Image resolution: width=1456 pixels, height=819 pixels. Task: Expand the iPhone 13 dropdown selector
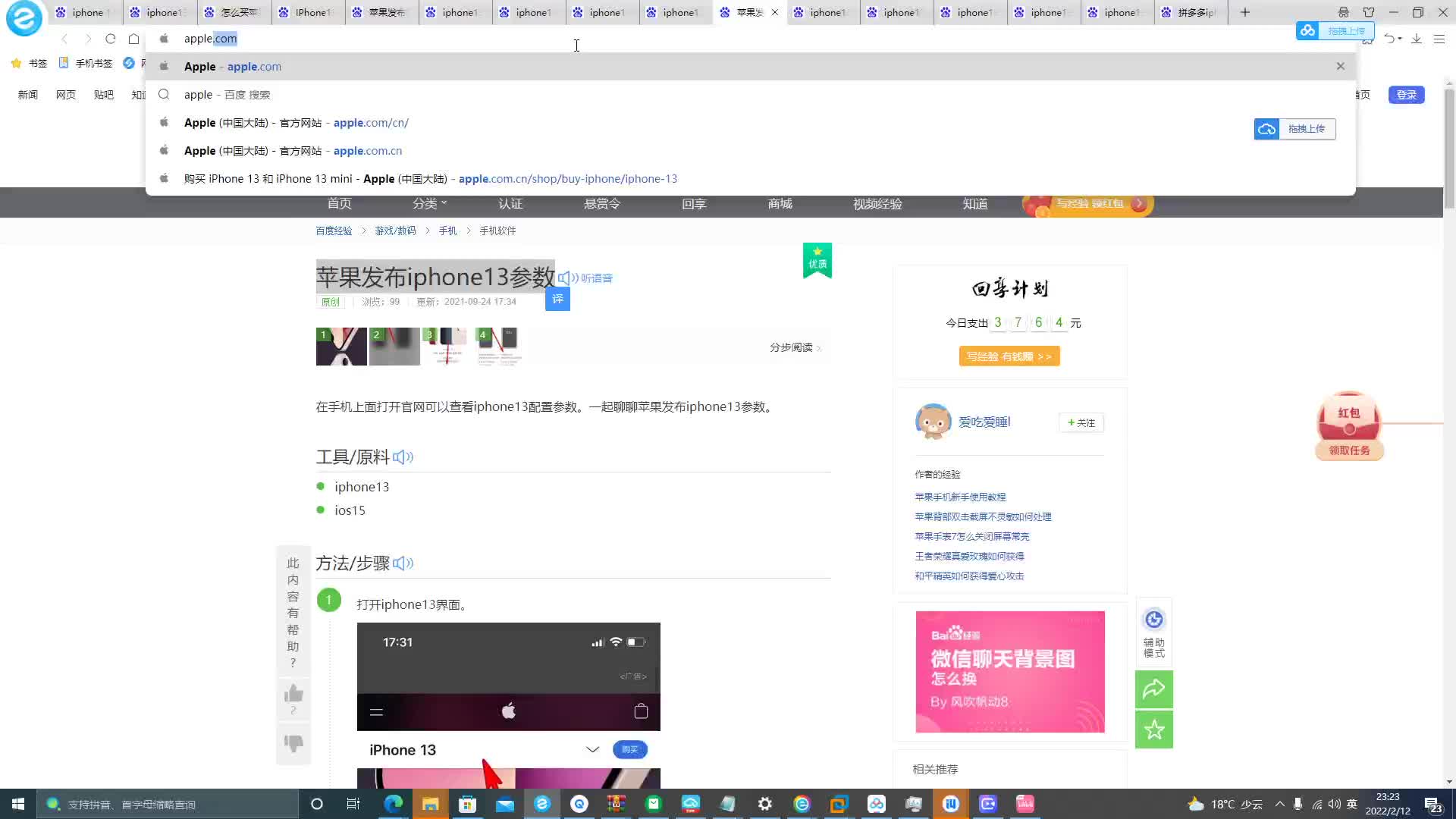(592, 750)
